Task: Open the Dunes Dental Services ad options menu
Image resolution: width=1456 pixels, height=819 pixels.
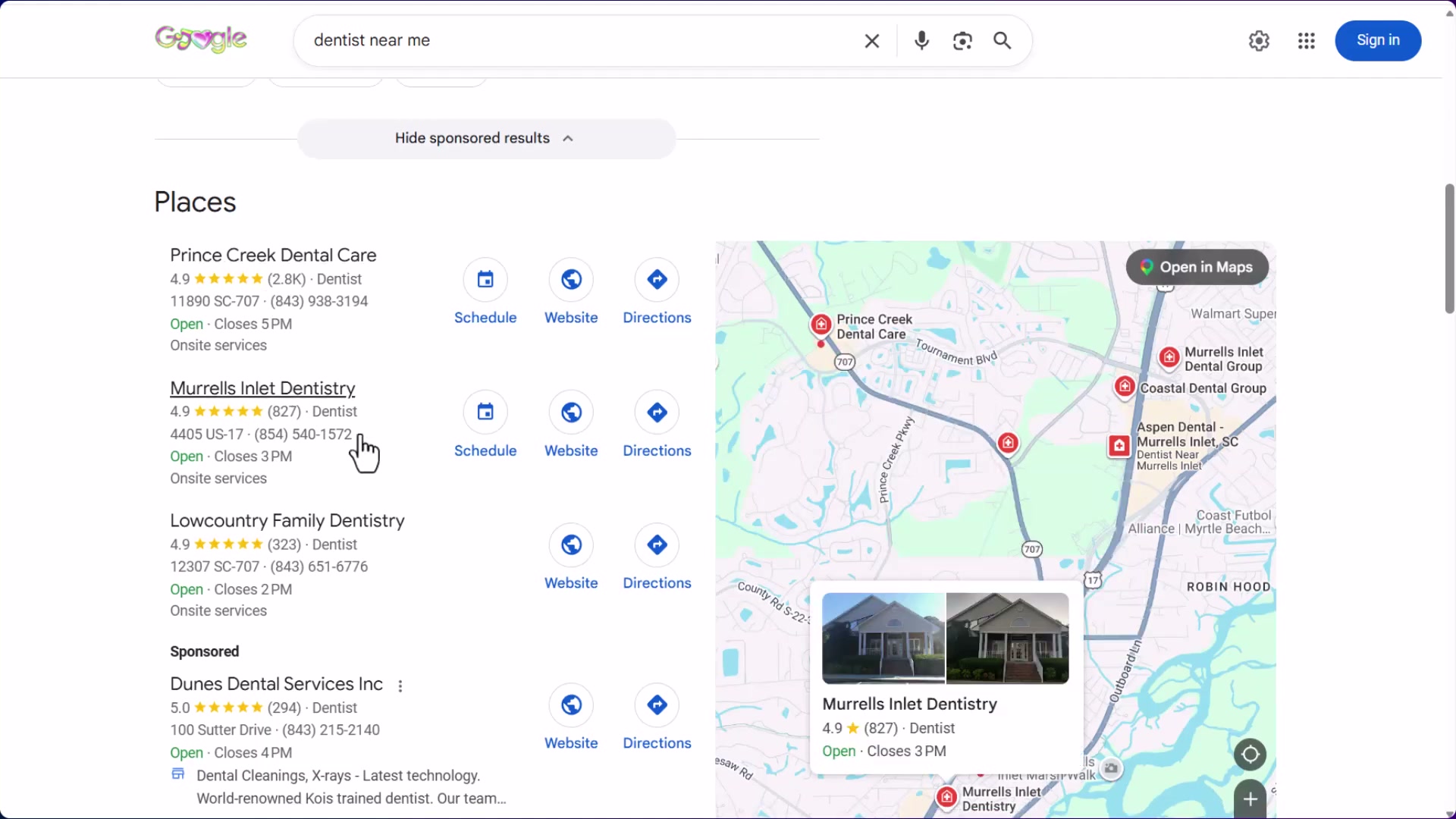Action: click(400, 686)
